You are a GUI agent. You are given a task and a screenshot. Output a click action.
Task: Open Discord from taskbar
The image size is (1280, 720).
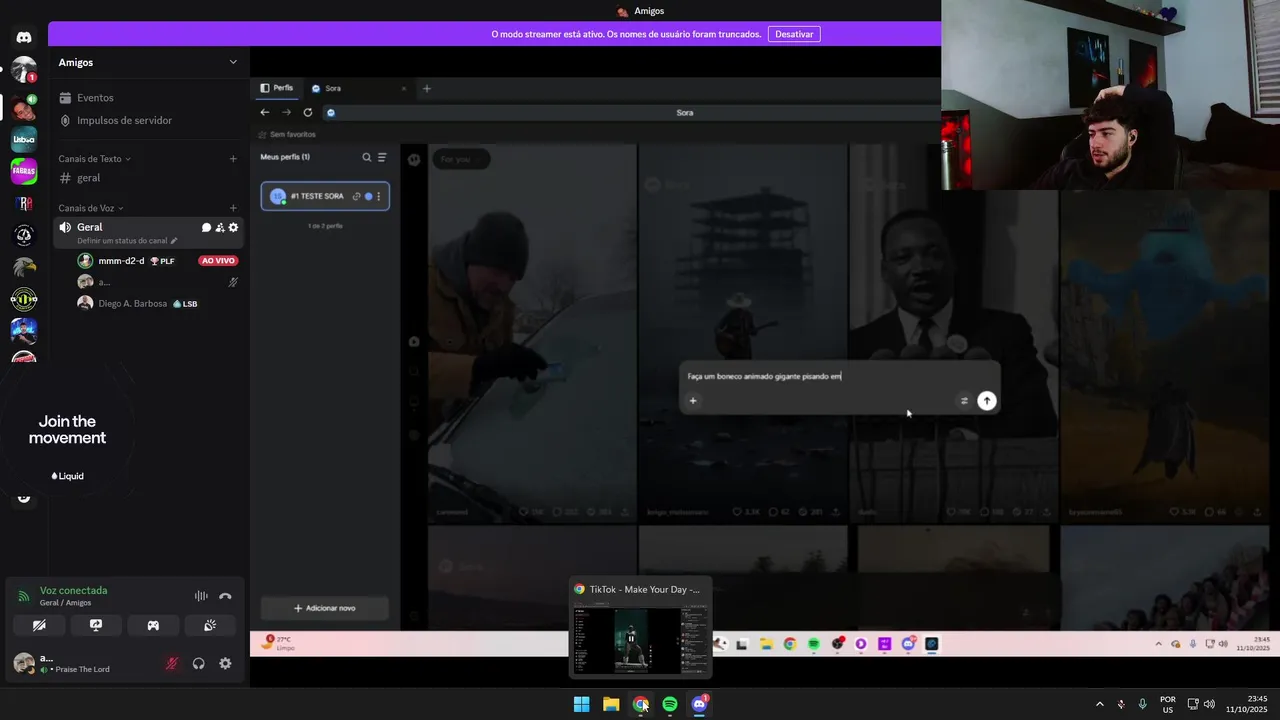coord(700,704)
